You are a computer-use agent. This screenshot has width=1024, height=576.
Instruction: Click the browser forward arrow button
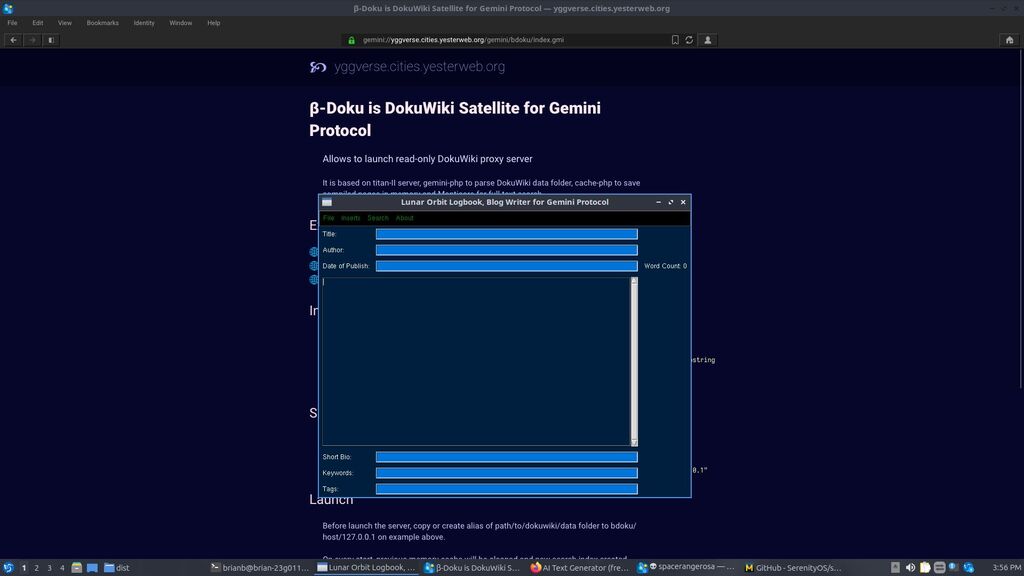32,40
